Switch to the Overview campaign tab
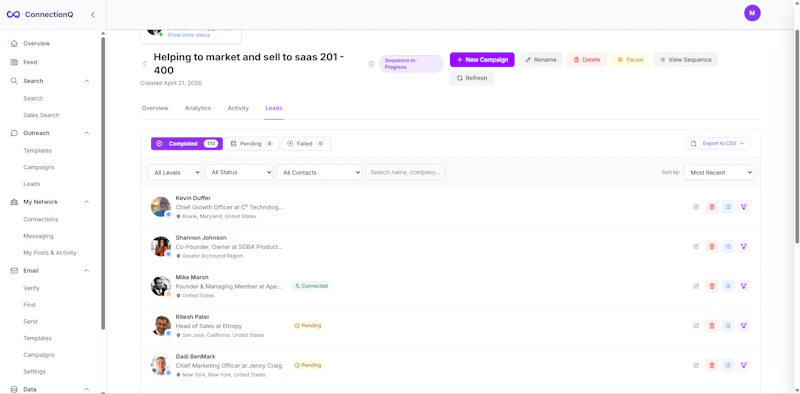Image resolution: width=800 pixels, height=394 pixels. pos(155,108)
